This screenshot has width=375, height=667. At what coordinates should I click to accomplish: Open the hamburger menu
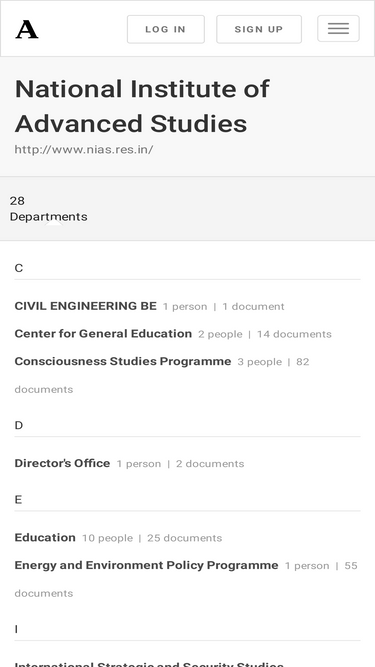[338, 29]
